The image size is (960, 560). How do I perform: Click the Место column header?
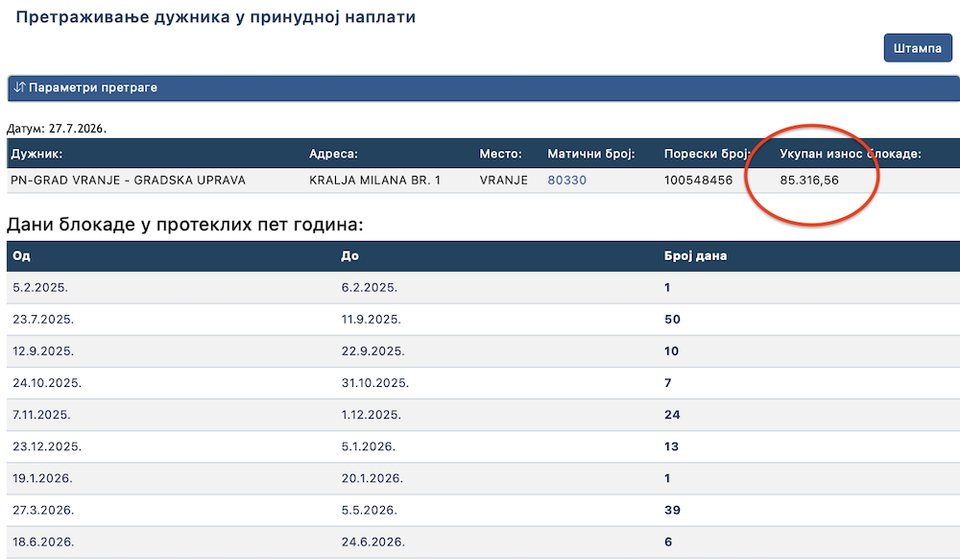[x=500, y=154]
